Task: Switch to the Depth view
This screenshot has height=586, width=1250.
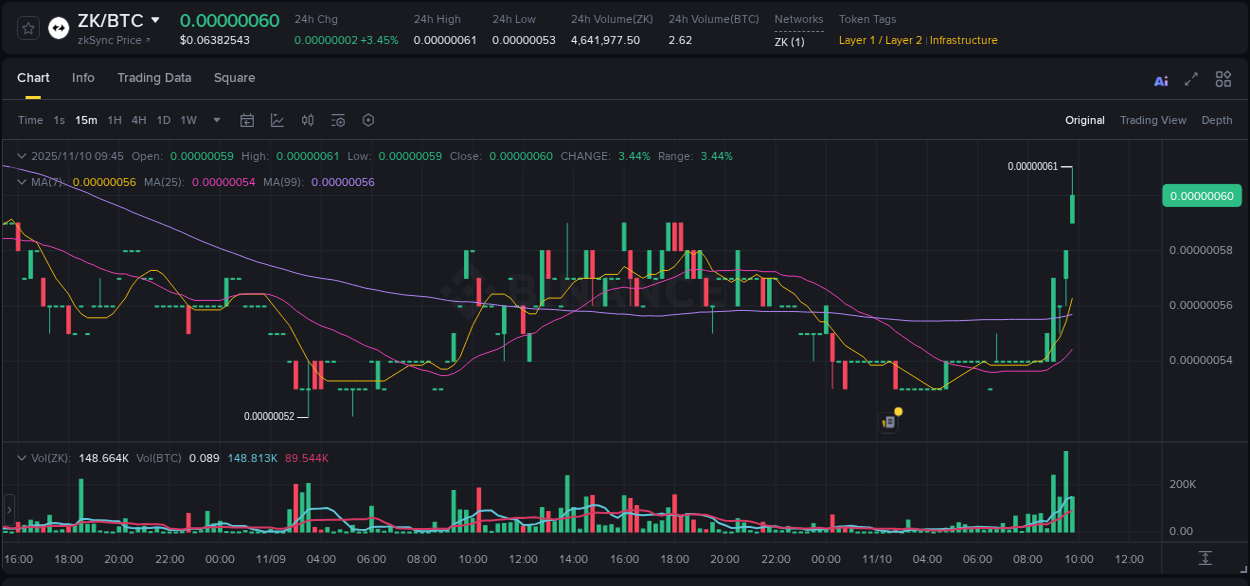Action: [x=1216, y=120]
